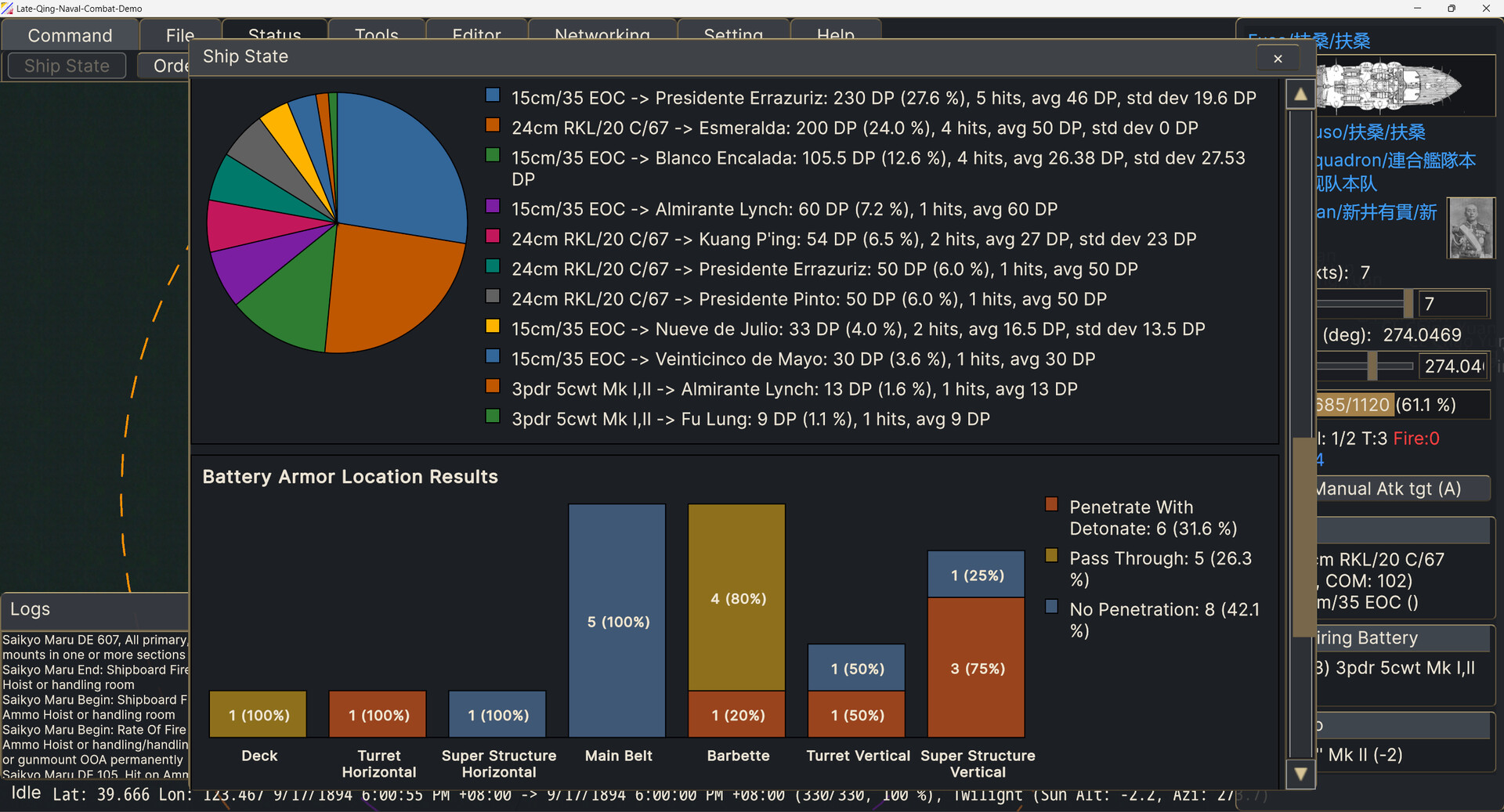1504x812 pixels.
Task: Open the File menu
Action: pyautogui.click(x=179, y=36)
